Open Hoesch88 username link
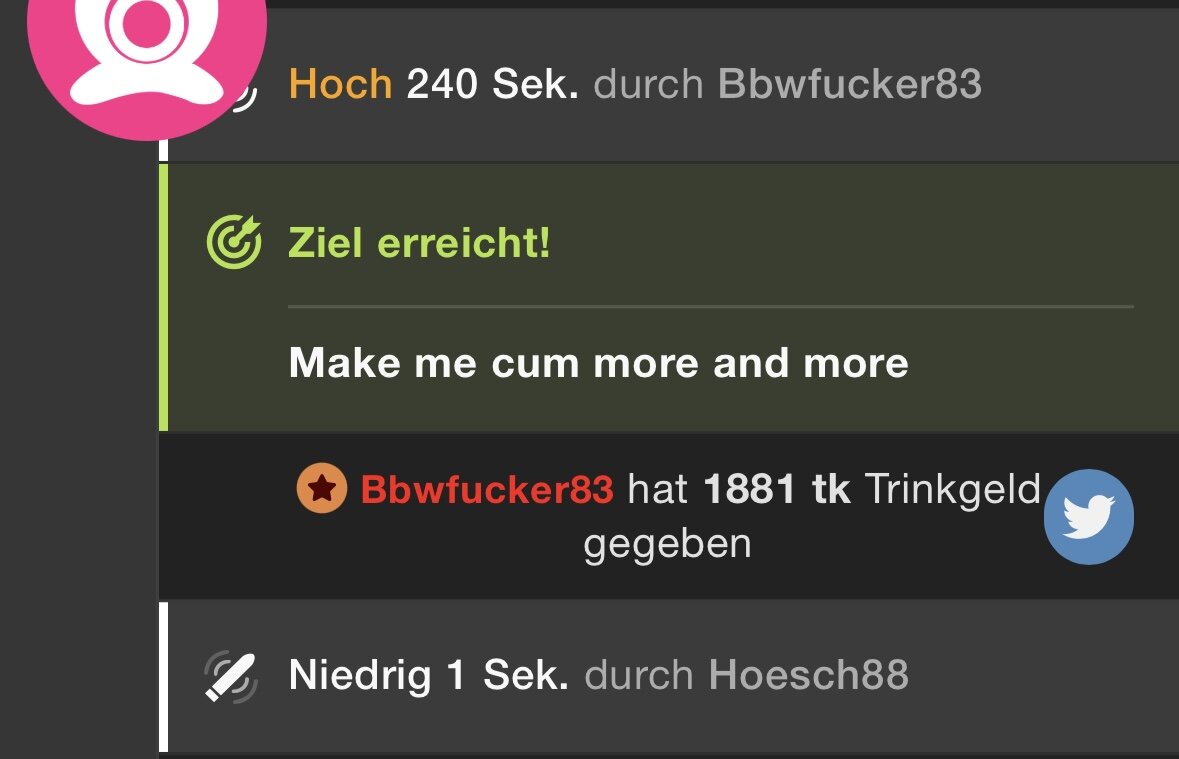Image resolution: width=1179 pixels, height=759 pixels. pyautogui.click(x=808, y=675)
